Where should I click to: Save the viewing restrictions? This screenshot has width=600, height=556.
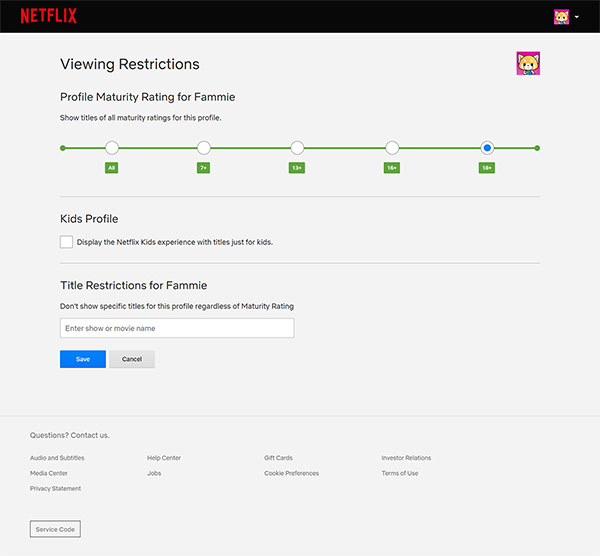coord(83,359)
